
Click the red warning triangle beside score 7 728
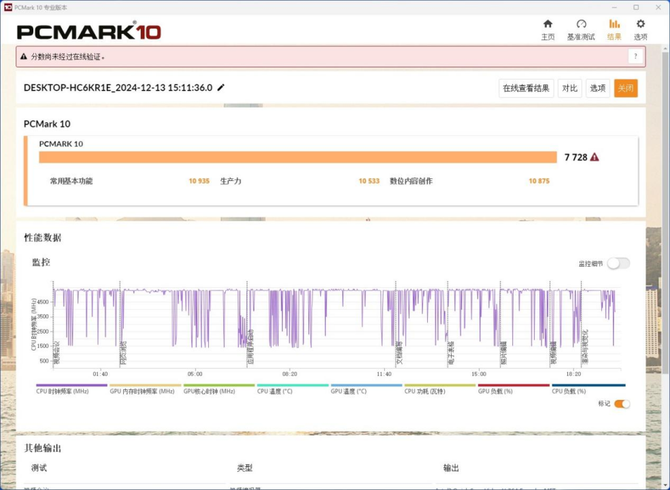594,157
